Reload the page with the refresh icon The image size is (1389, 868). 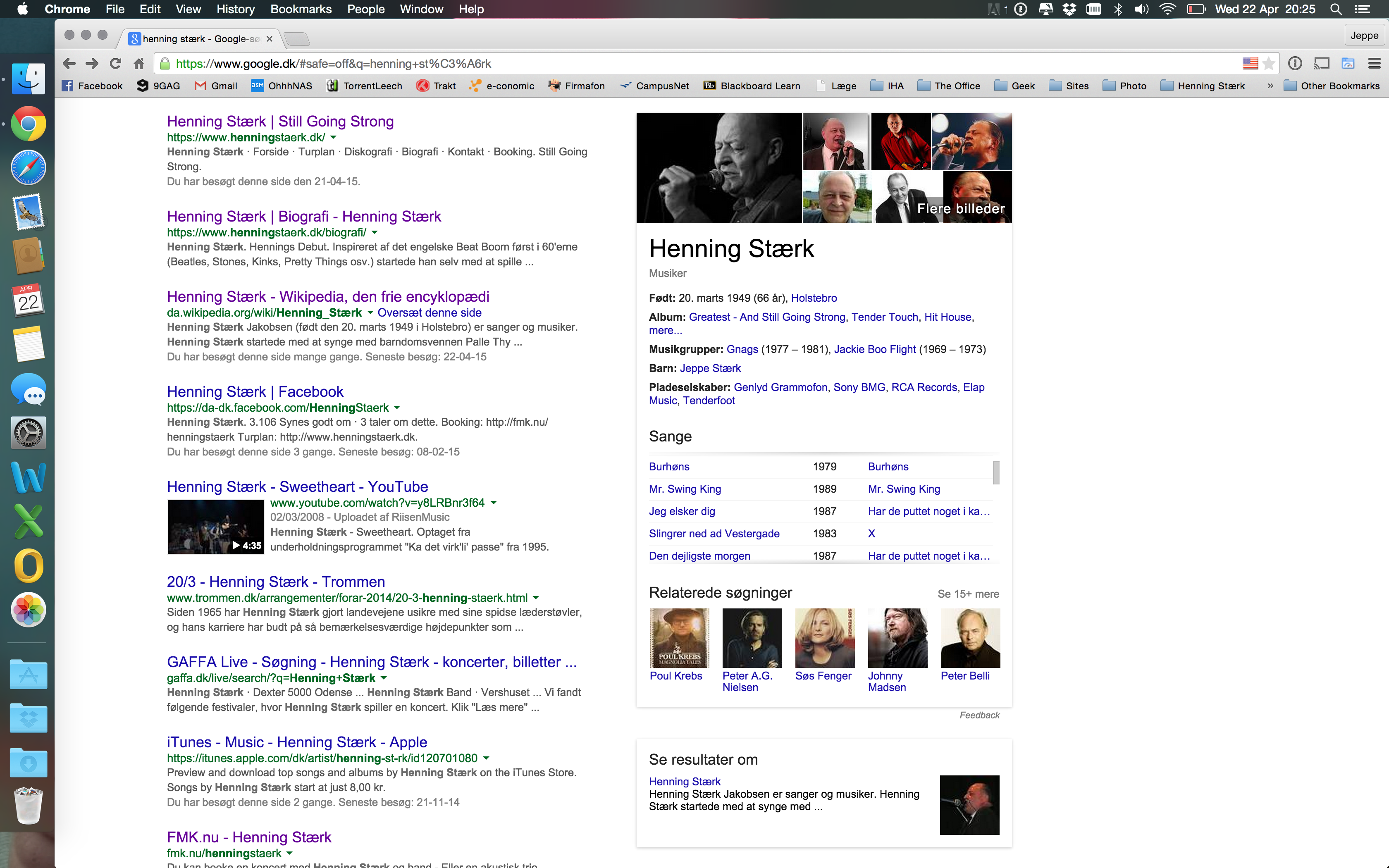click(115, 63)
